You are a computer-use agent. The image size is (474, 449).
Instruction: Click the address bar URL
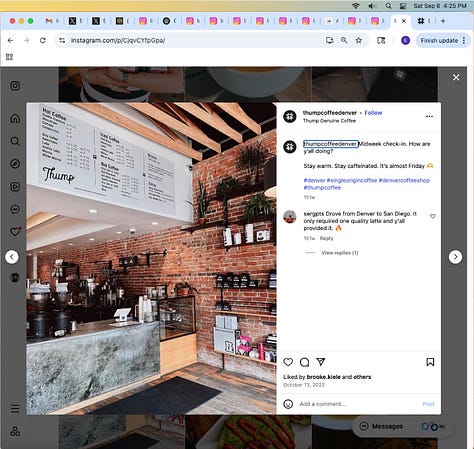click(x=118, y=40)
